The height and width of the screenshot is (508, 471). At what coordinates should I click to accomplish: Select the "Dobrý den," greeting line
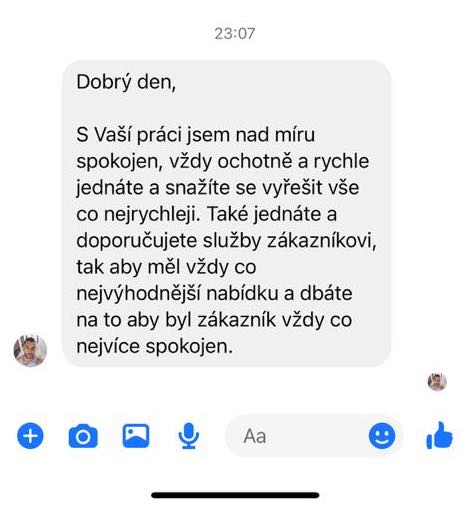(x=126, y=82)
